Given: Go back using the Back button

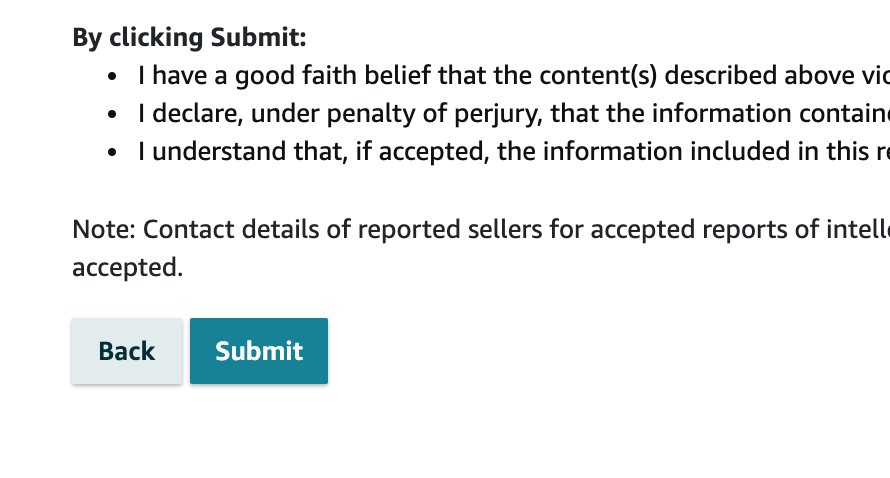Looking at the screenshot, I should click(127, 351).
